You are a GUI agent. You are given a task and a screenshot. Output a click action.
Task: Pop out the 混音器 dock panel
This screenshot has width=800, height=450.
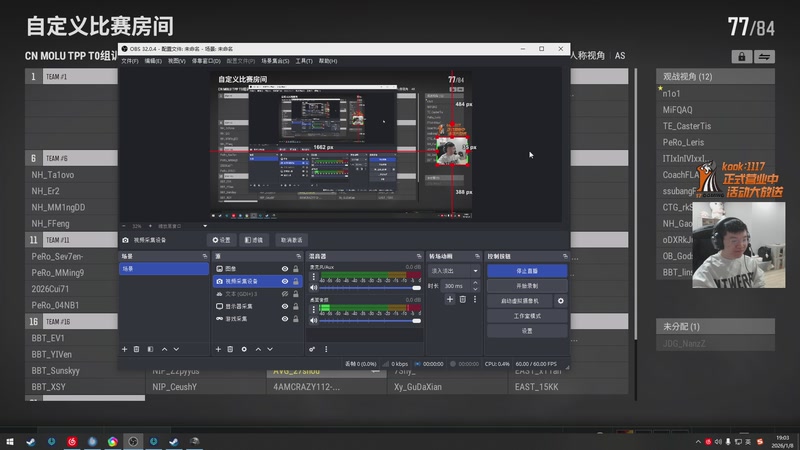pyautogui.click(x=419, y=256)
